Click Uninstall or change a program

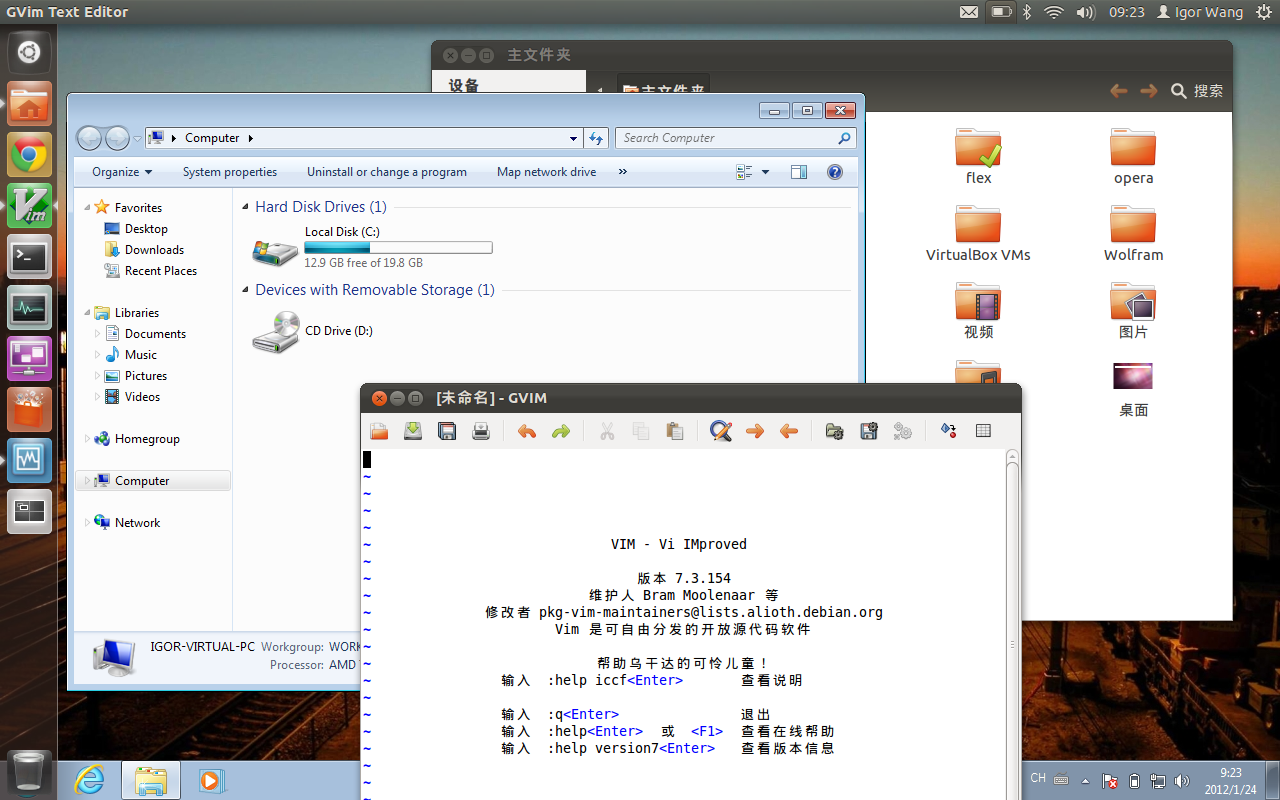tap(387, 172)
